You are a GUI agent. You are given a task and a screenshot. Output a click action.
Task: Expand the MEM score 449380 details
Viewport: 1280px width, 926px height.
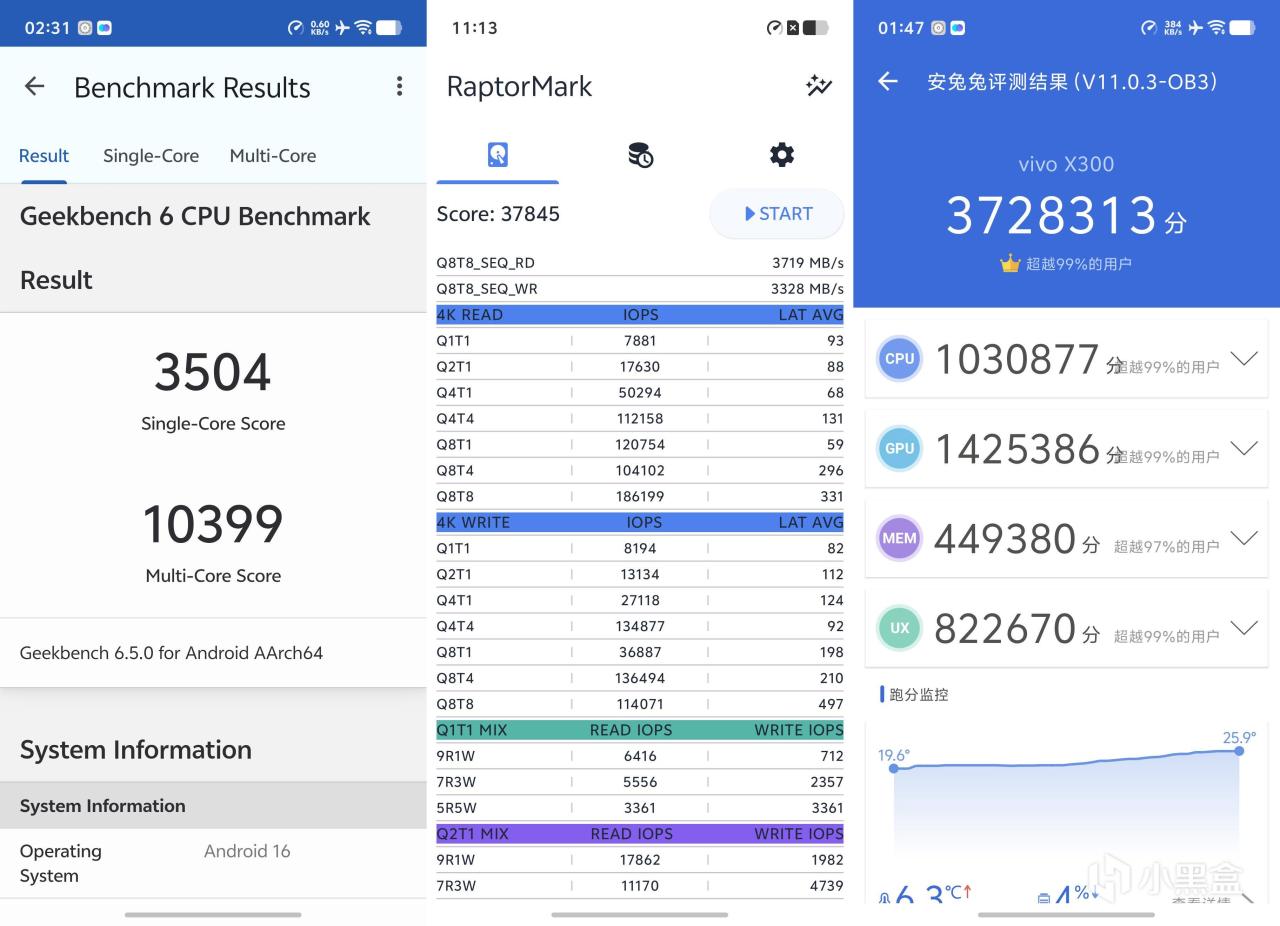coord(1244,538)
